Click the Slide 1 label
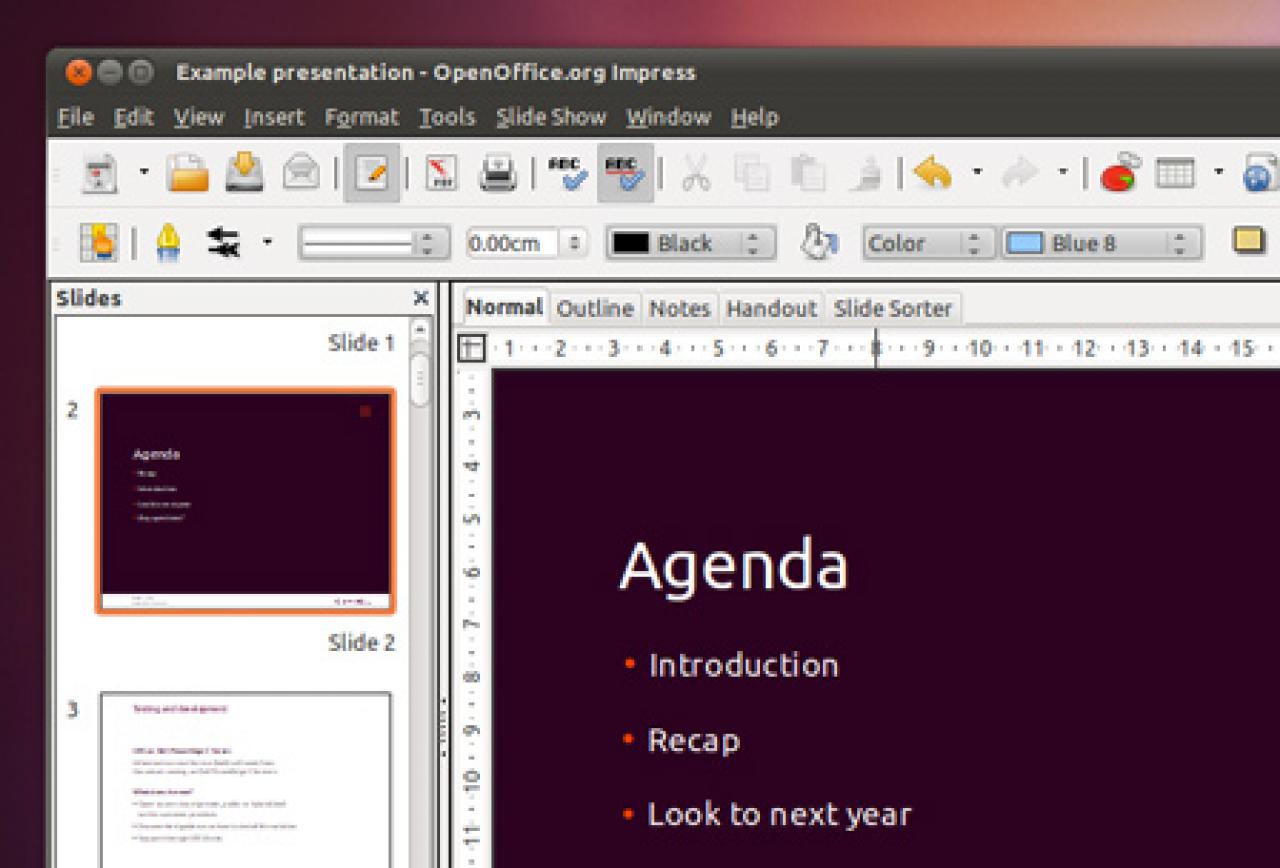The width and height of the screenshot is (1280, 868). pyautogui.click(x=361, y=343)
